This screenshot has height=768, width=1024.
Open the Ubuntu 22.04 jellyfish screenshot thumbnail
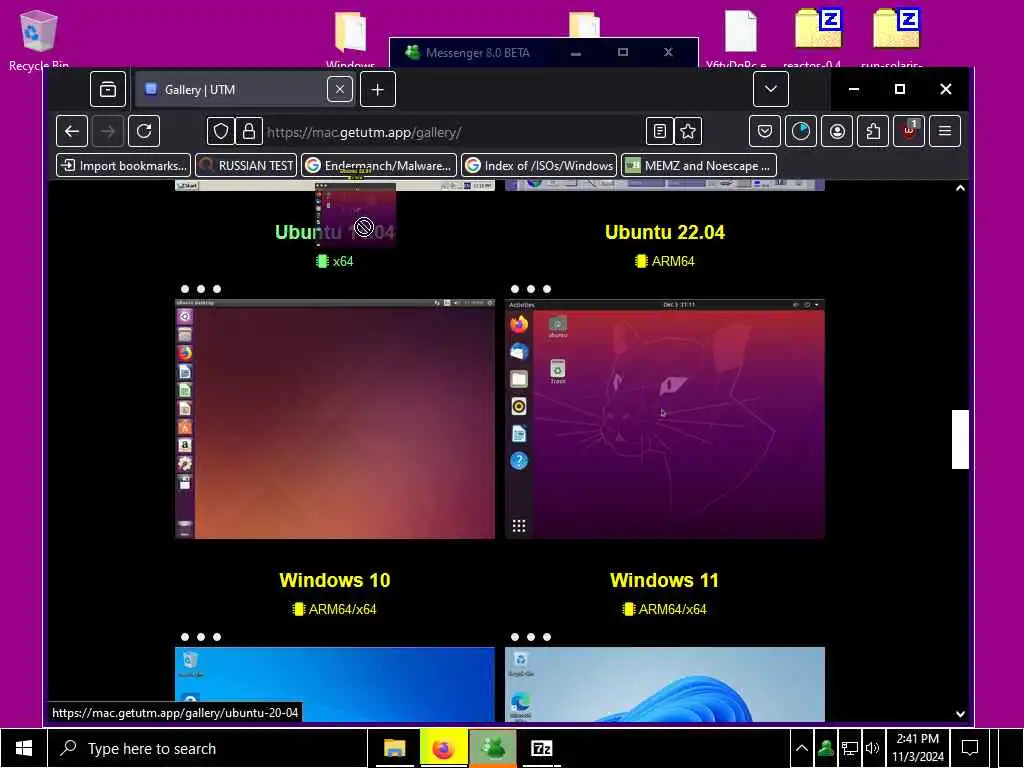point(665,419)
